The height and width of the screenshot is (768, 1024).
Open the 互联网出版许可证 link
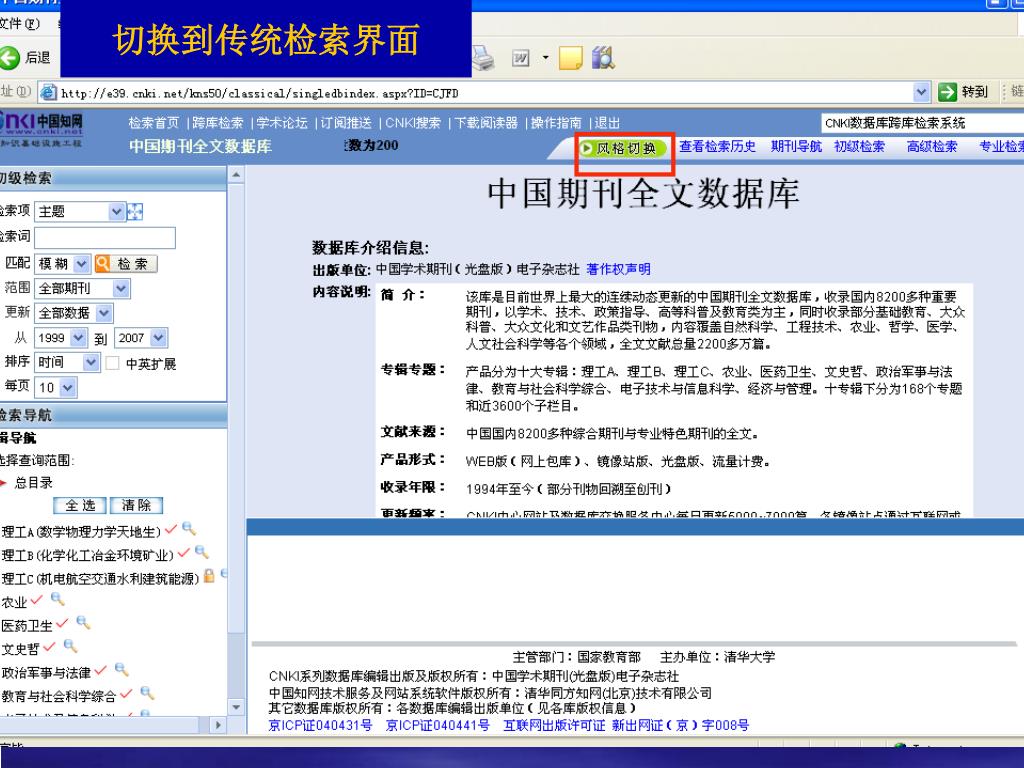coord(554,725)
